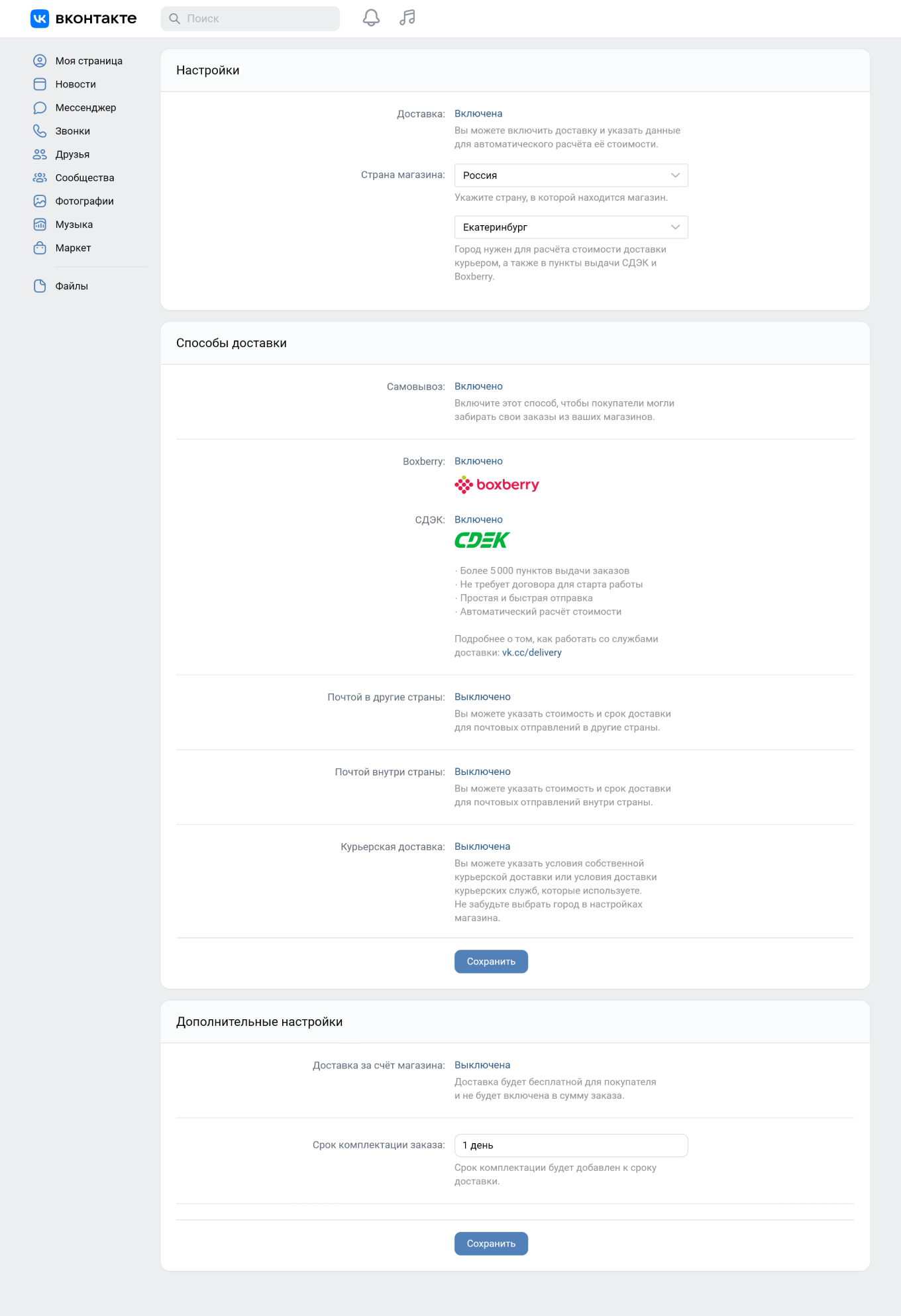Go to "Новости" in the sidebar
Image resolution: width=901 pixels, height=1316 pixels.
pyautogui.click(x=76, y=84)
